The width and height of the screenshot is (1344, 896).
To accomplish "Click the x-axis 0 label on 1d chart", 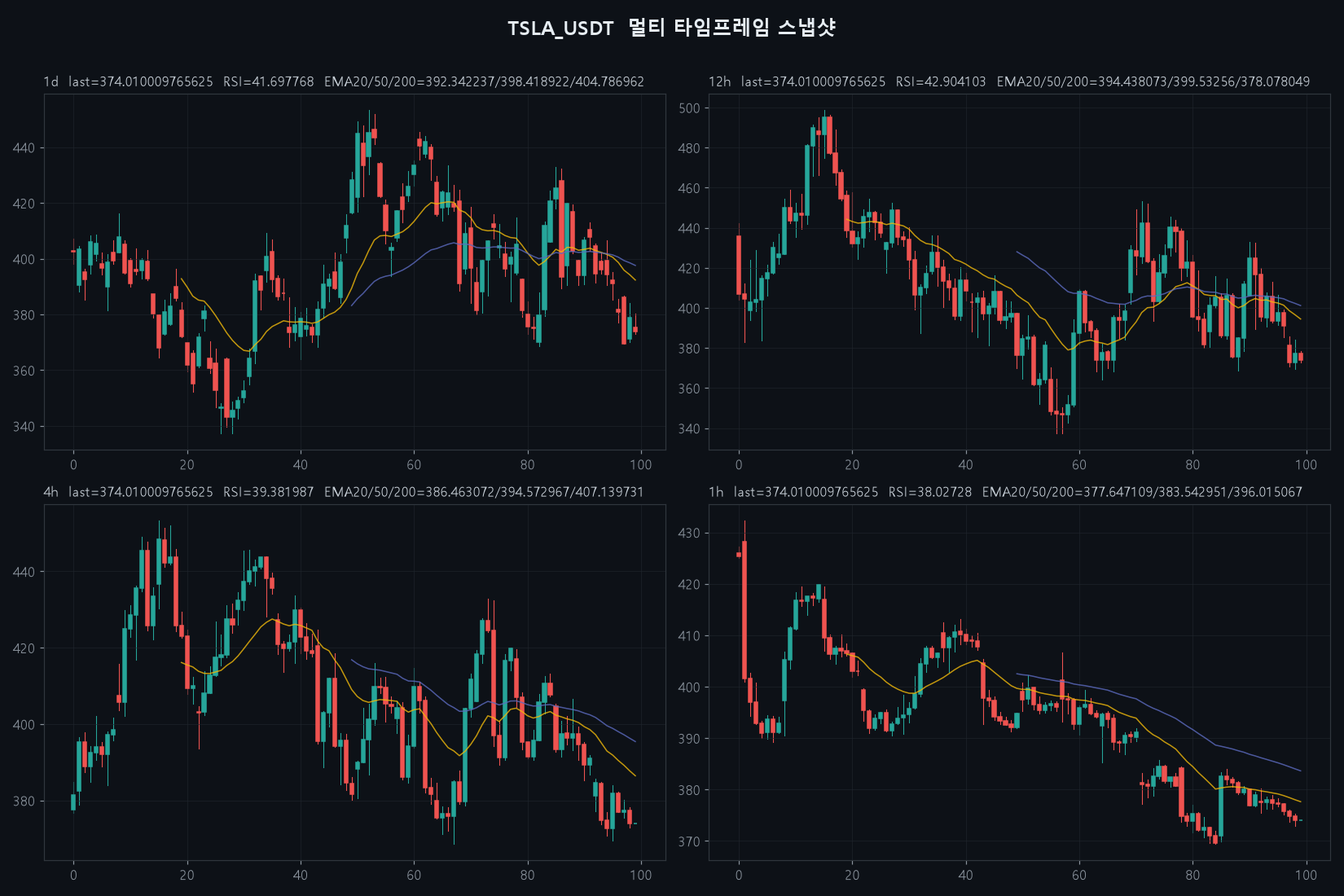I will click(x=73, y=465).
